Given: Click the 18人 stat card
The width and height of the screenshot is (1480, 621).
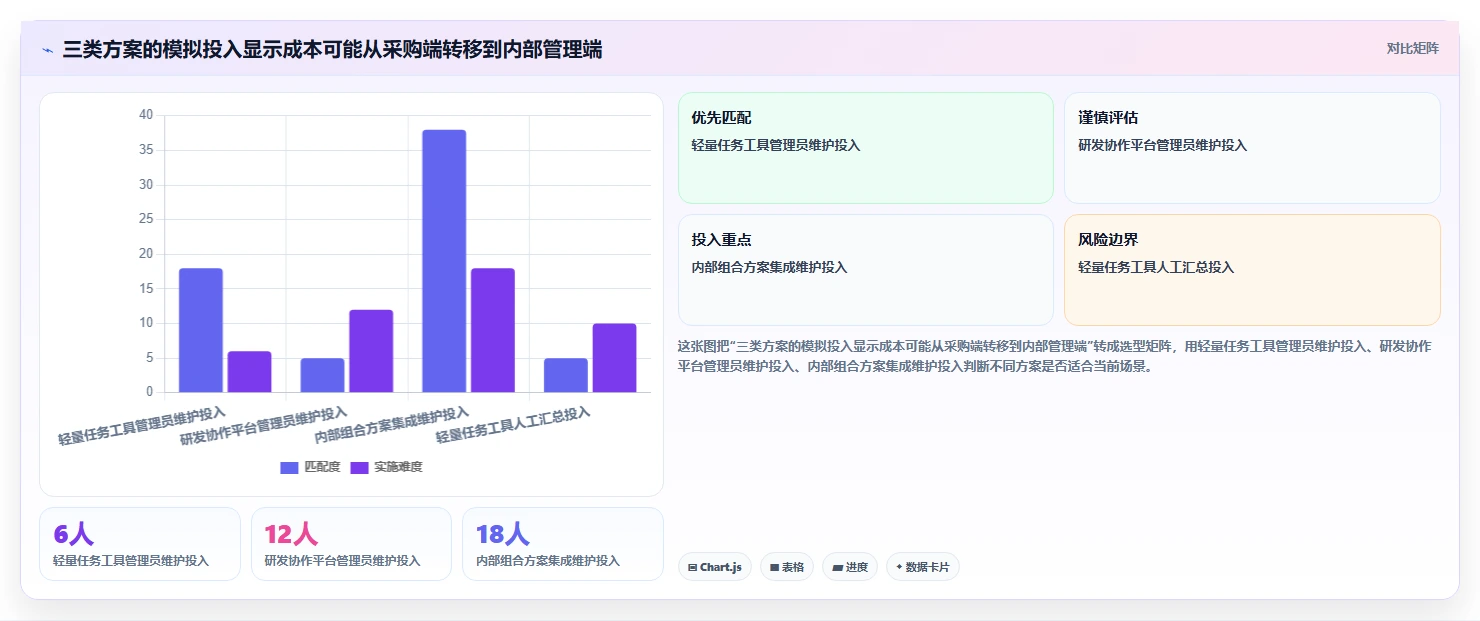Looking at the screenshot, I should coord(563,544).
